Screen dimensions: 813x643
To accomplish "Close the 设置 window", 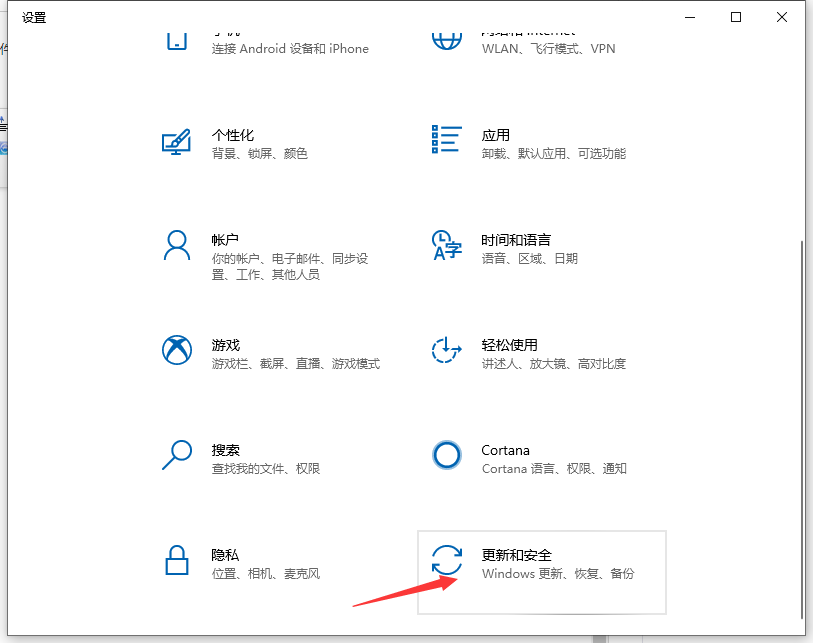I will 782,17.
